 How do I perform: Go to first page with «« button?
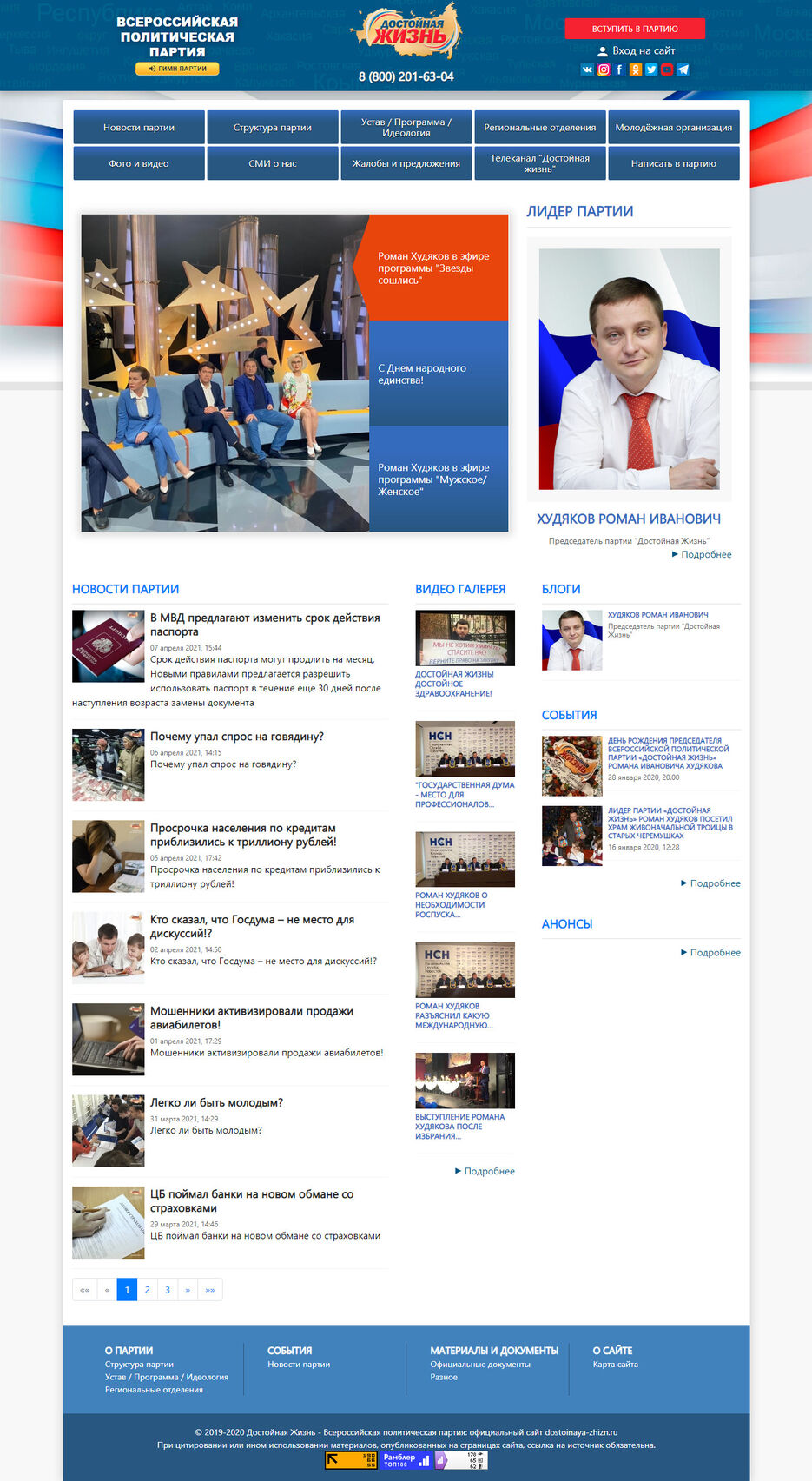pos(84,1290)
